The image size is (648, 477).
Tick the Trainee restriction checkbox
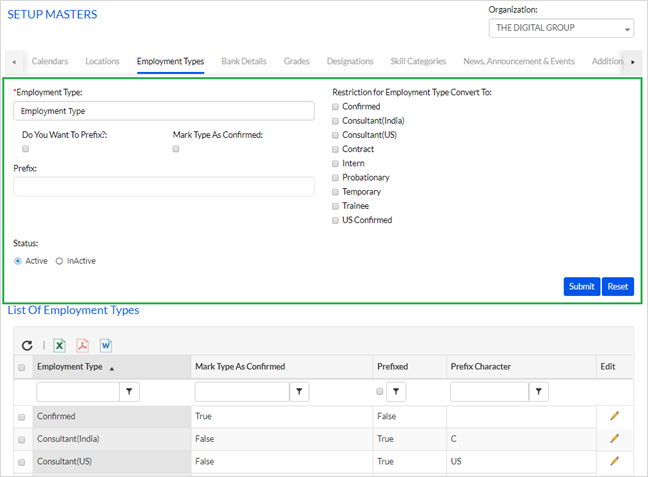coord(335,206)
